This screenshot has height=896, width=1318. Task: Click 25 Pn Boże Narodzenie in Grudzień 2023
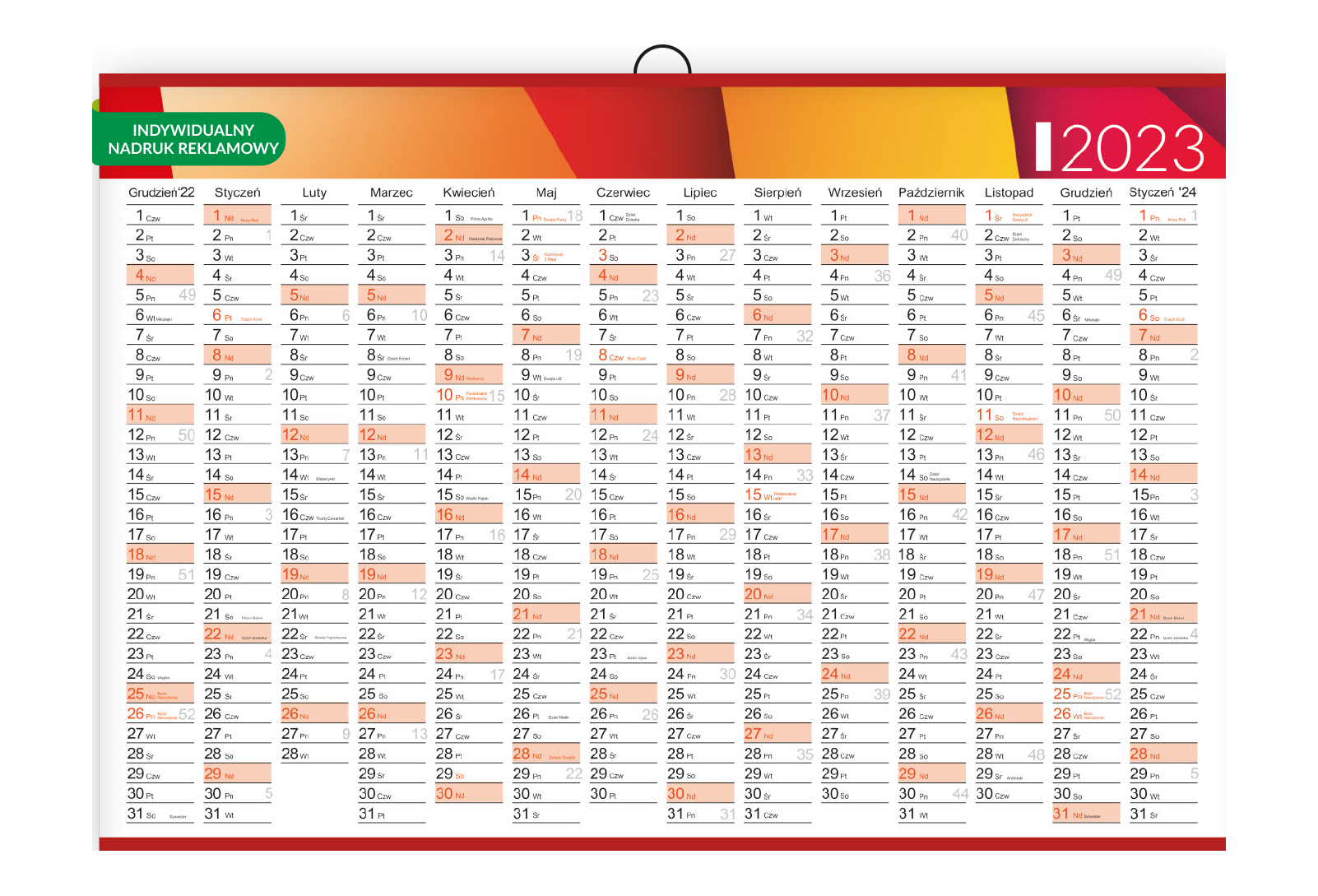[x=1087, y=694]
